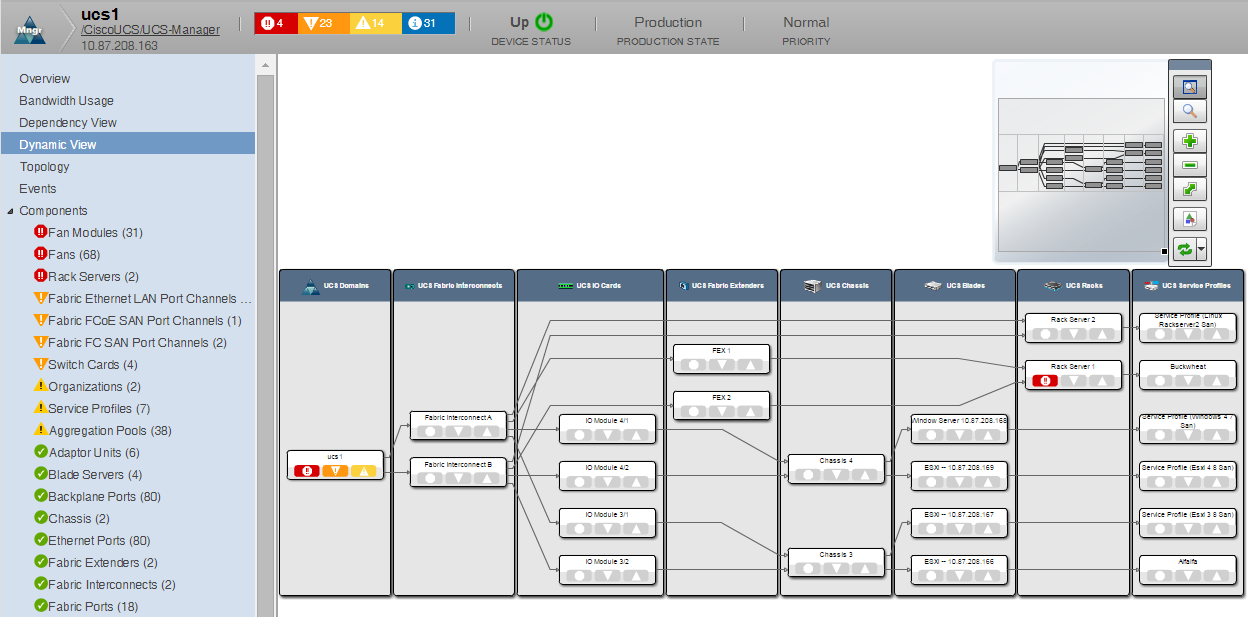Click the red critical icon on ucs1 node
The width and height of the screenshot is (1248, 617).
(x=307, y=471)
